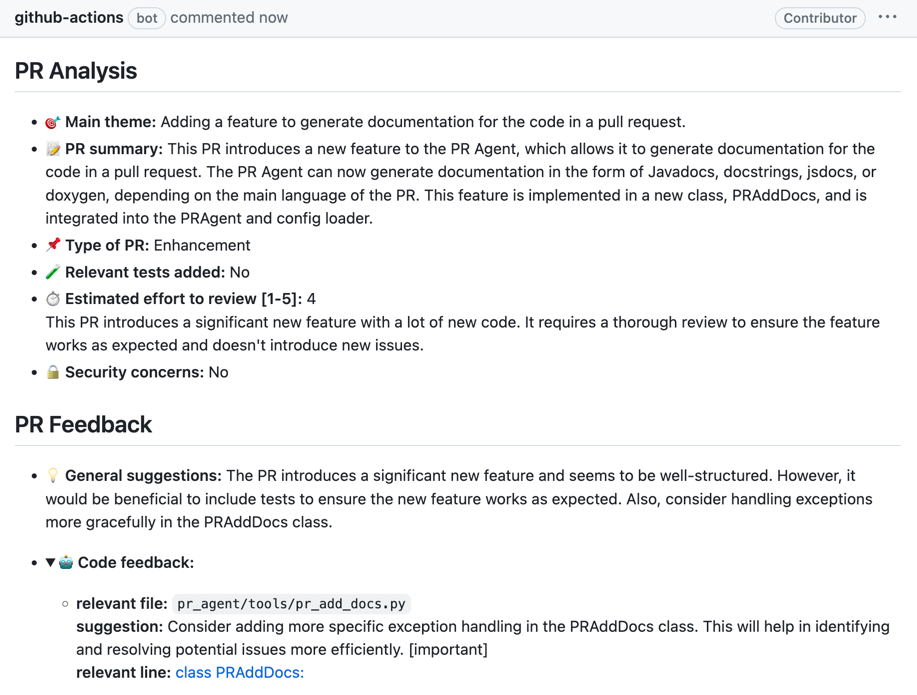Click the robot emoji beside Code feedback
Screen dimensions: 917x695
tap(66, 563)
